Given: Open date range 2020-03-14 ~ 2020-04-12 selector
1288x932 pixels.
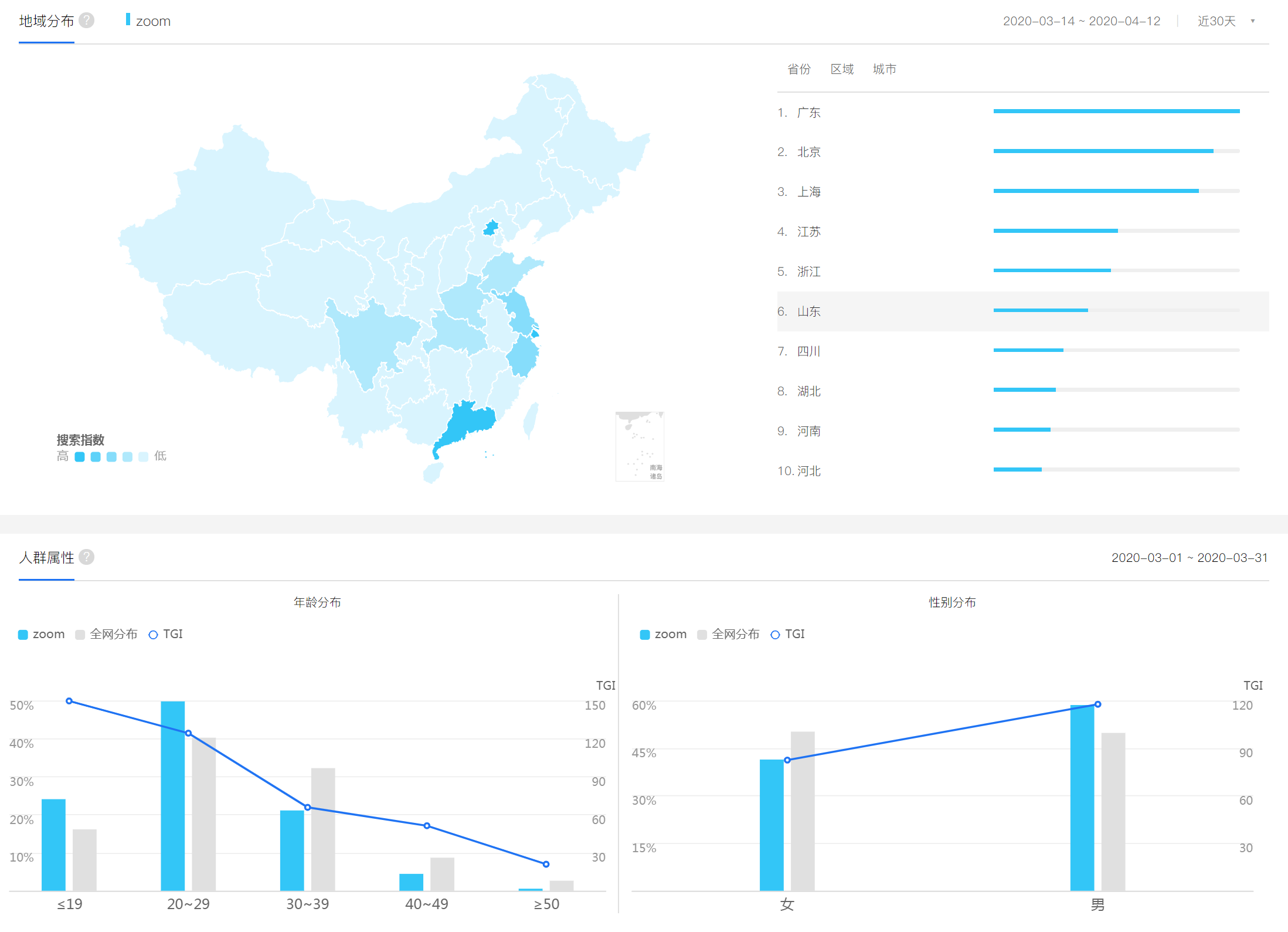Looking at the screenshot, I should pyautogui.click(x=1081, y=21).
